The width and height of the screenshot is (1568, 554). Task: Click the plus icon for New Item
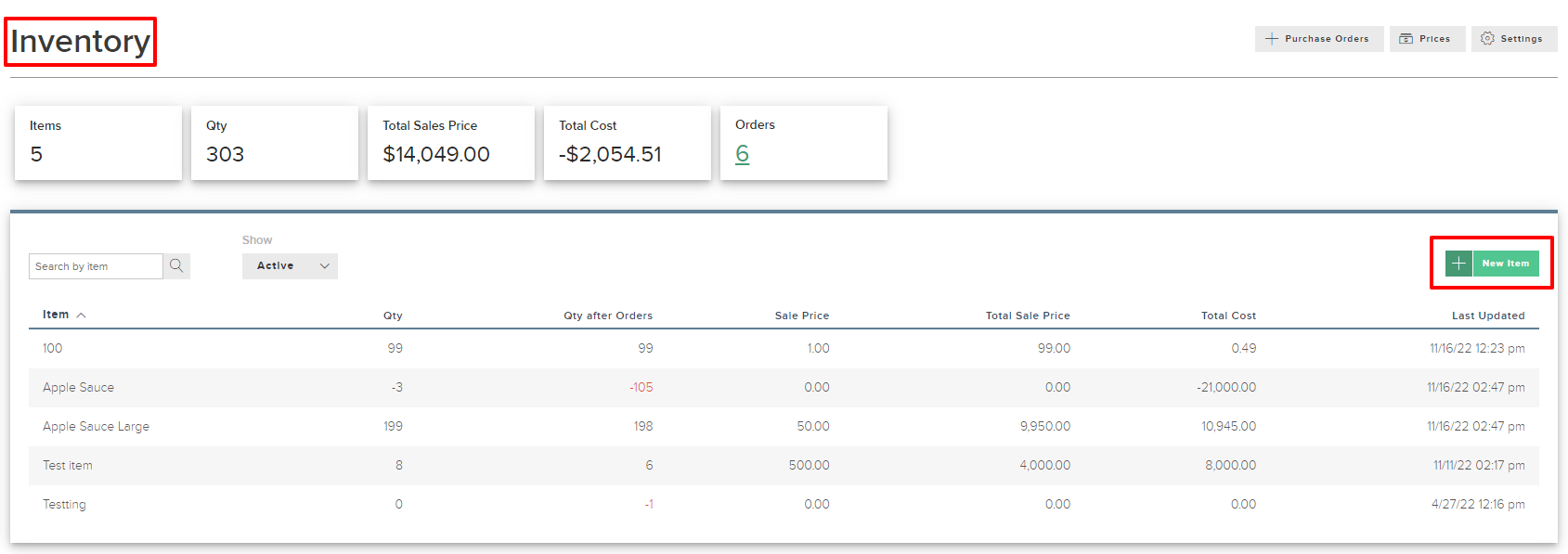tap(1458, 264)
